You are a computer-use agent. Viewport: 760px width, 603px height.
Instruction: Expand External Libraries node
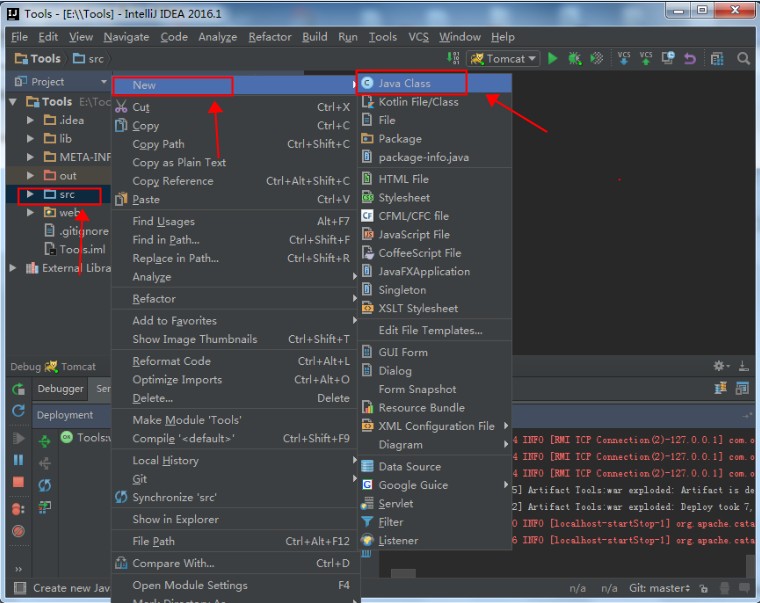coord(13,268)
